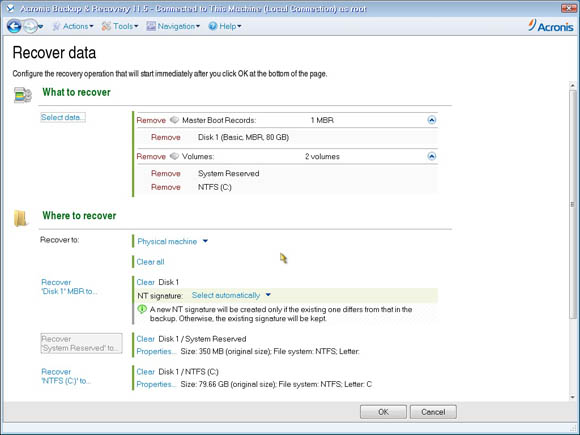Open Properties for the NTFS (C:) volume
This screenshot has height=435, width=580.
pos(156,384)
